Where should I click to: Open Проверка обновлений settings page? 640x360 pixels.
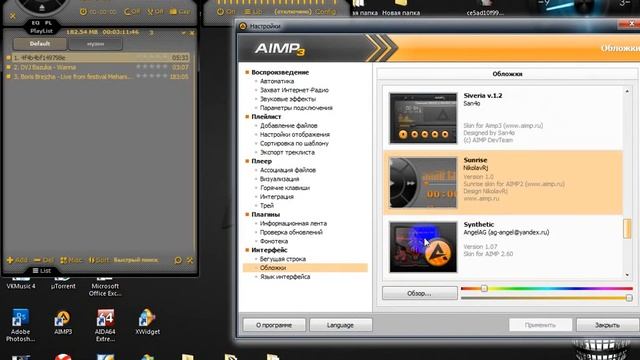[x=291, y=232]
